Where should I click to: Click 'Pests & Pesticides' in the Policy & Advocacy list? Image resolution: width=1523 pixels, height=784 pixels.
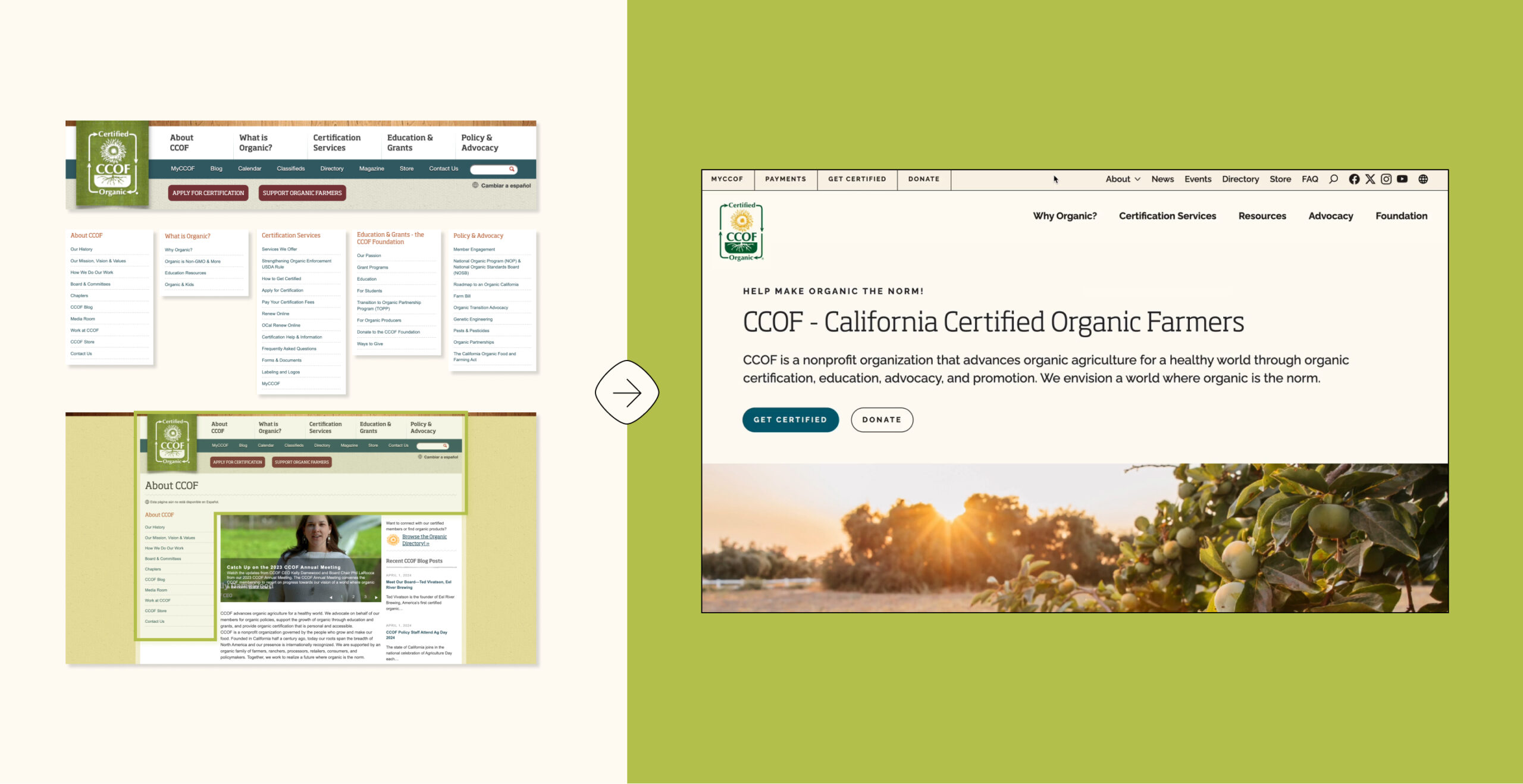point(471,331)
